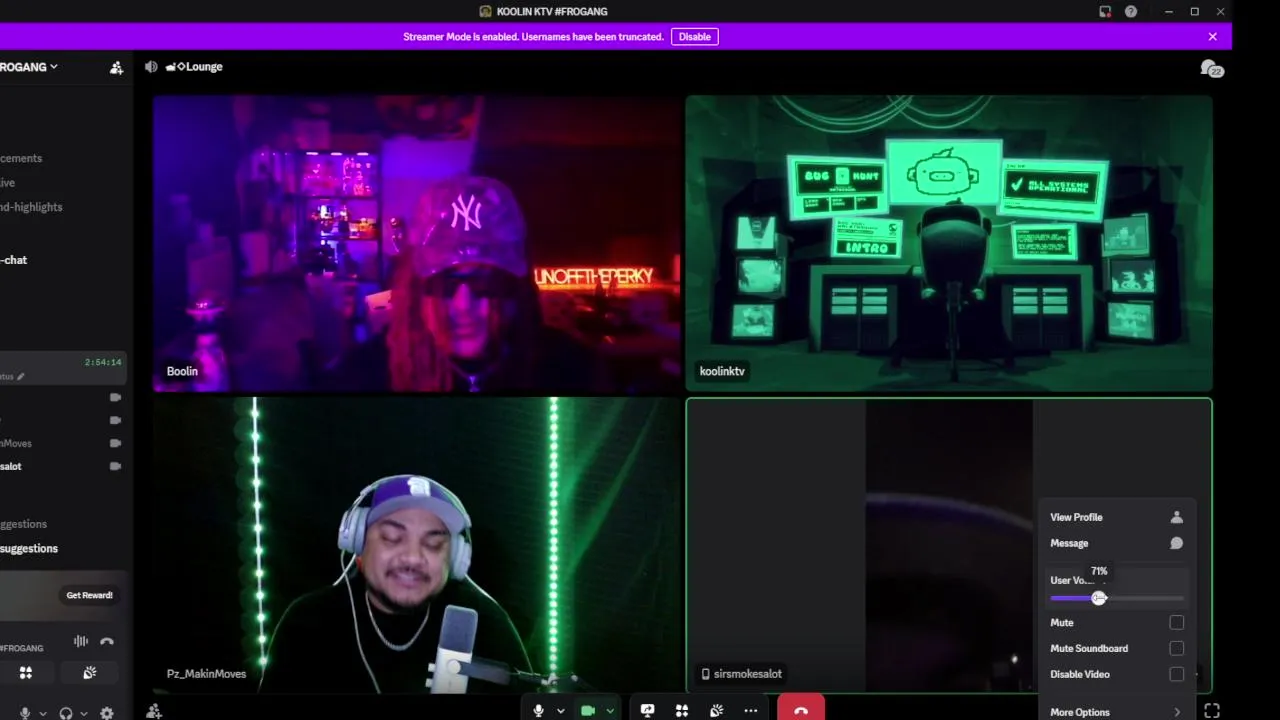This screenshot has width=1280, height=720.
Task: Open the soundboard in call controls
Action: tap(716, 711)
